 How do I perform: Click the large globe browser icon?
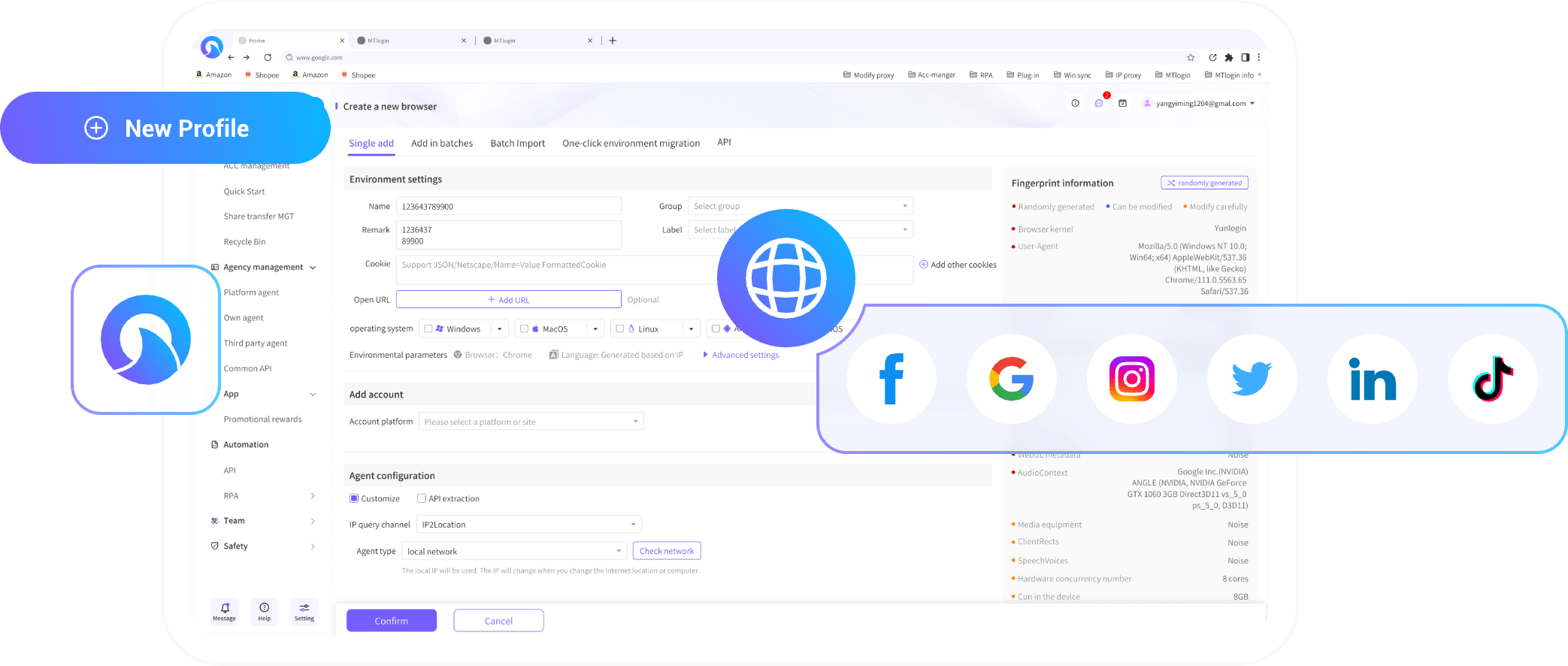(786, 278)
